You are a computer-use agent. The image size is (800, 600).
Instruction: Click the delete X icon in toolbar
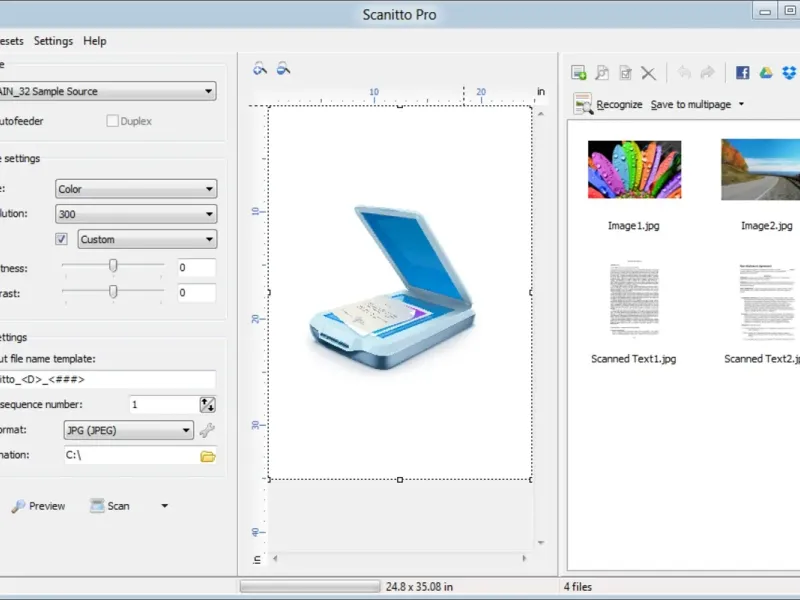(x=648, y=73)
